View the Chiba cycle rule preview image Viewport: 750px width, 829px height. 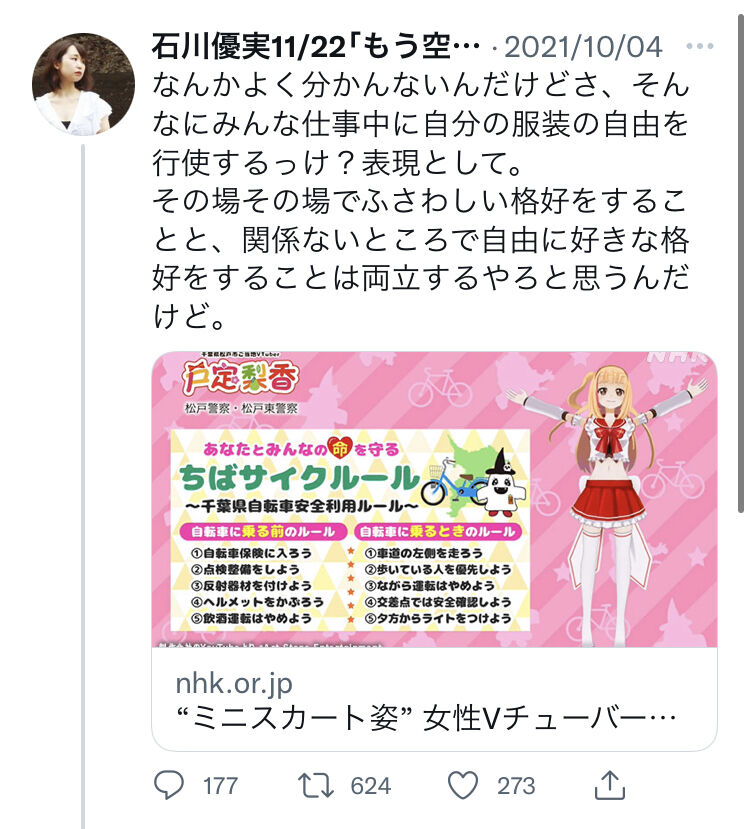pyautogui.click(x=434, y=499)
